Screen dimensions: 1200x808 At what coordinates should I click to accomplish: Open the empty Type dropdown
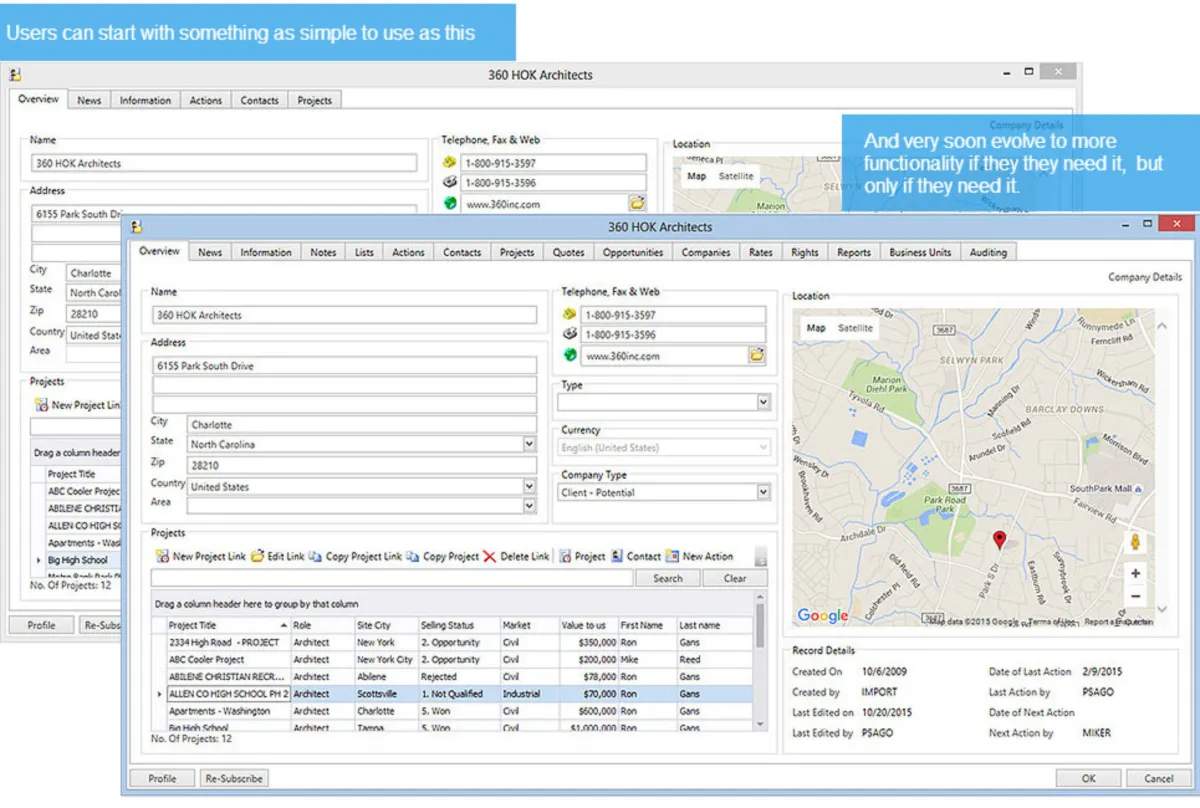[x=763, y=402]
